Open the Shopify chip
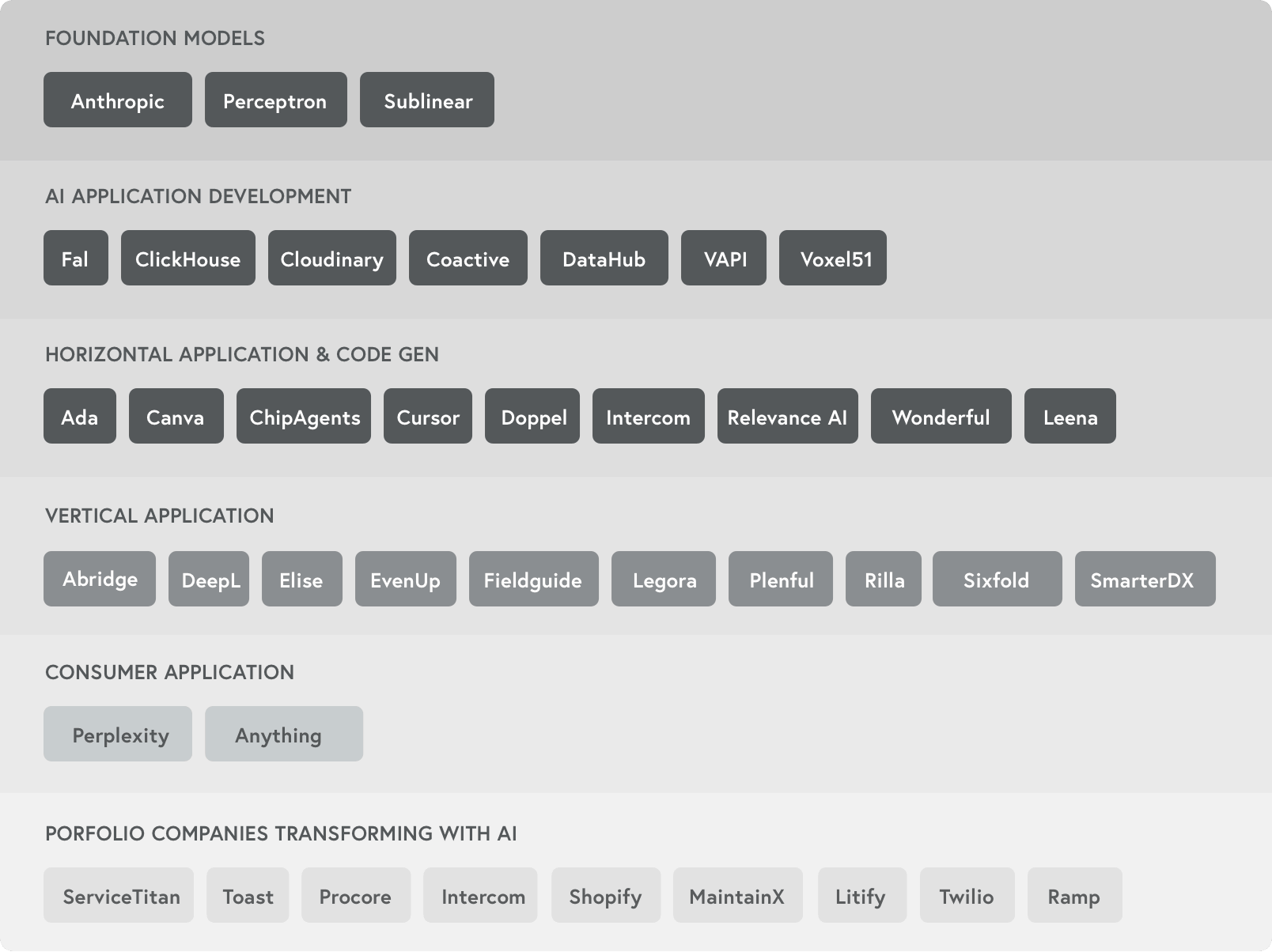This screenshot has height=952, width=1272. pyautogui.click(x=606, y=895)
